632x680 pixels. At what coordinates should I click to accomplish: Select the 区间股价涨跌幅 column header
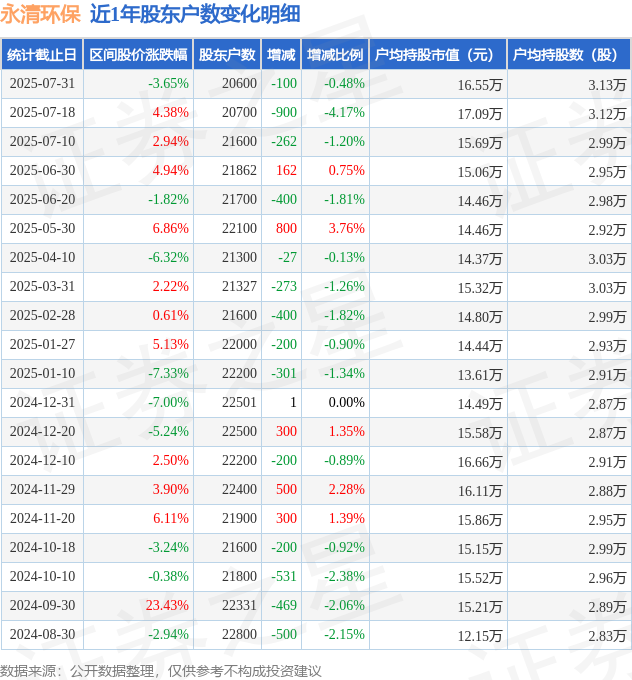[x=137, y=55]
